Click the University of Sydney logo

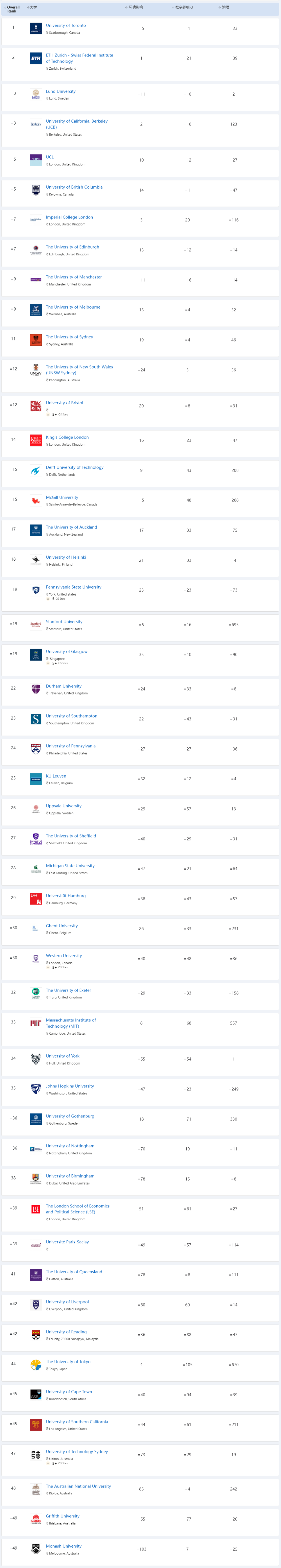(x=36, y=340)
